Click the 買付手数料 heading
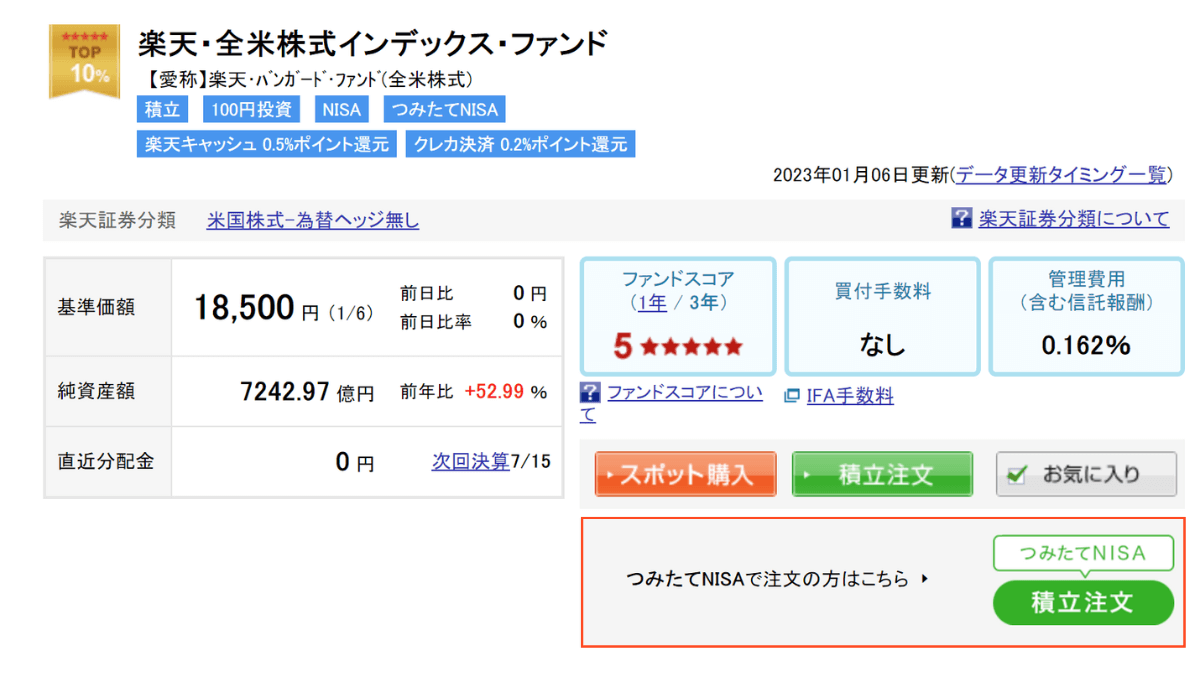 (x=883, y=291)
